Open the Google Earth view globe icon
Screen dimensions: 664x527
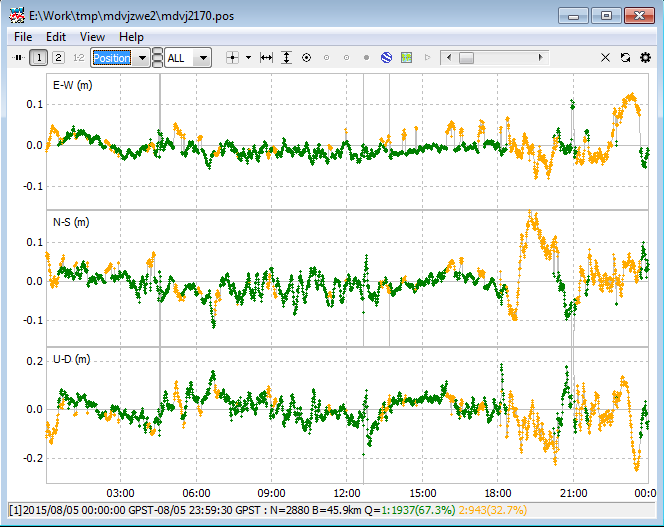(x=386, y=58)
